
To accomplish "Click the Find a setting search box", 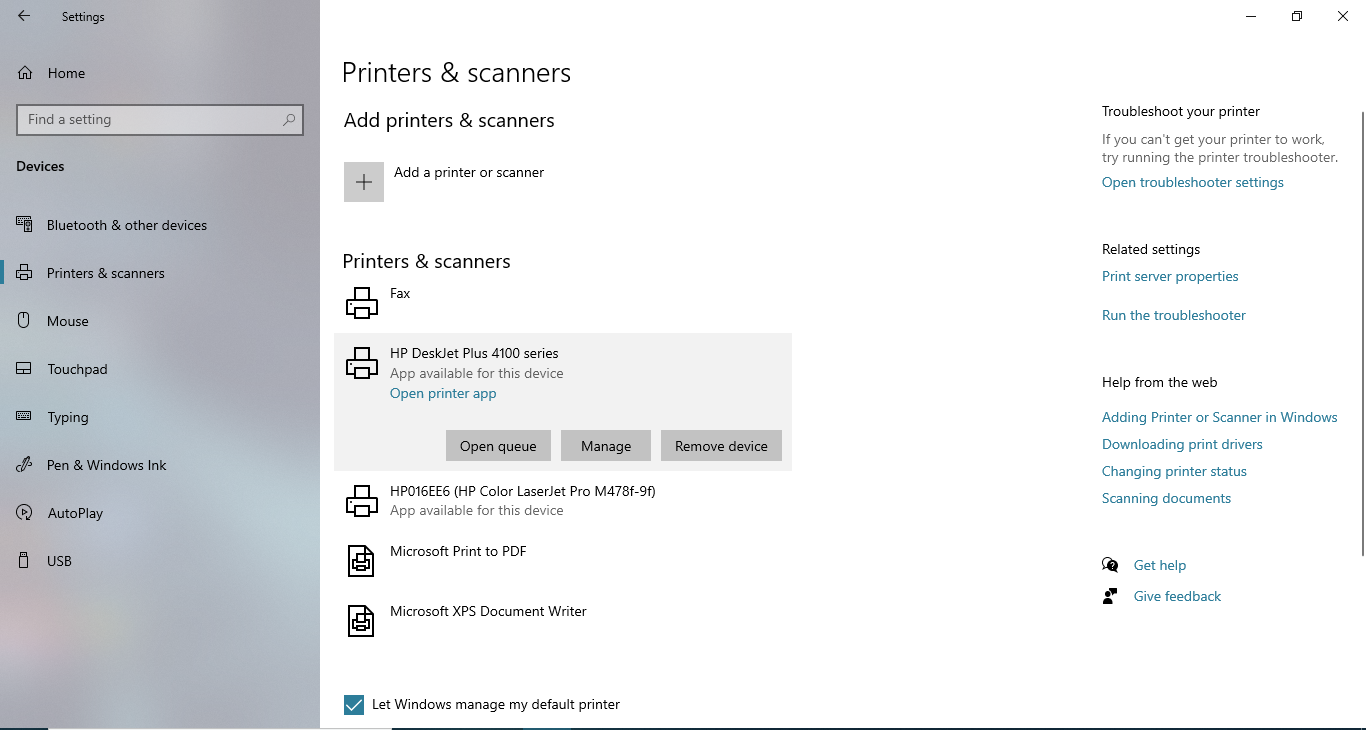I will (160, 119).
